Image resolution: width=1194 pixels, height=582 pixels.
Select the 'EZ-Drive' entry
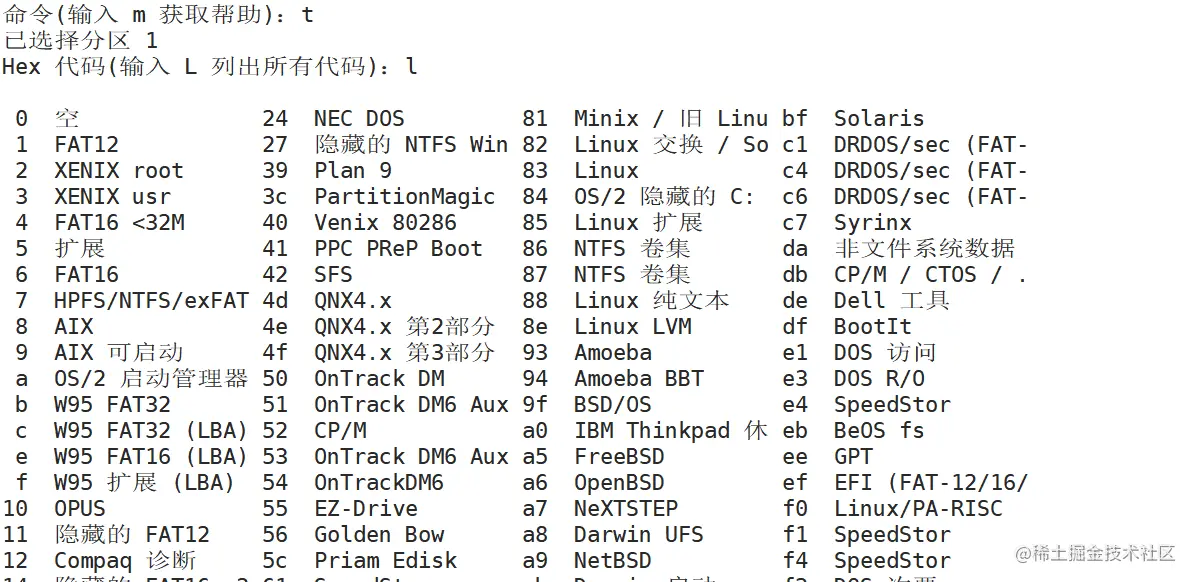pyautogui.click(x=366, y=508)
